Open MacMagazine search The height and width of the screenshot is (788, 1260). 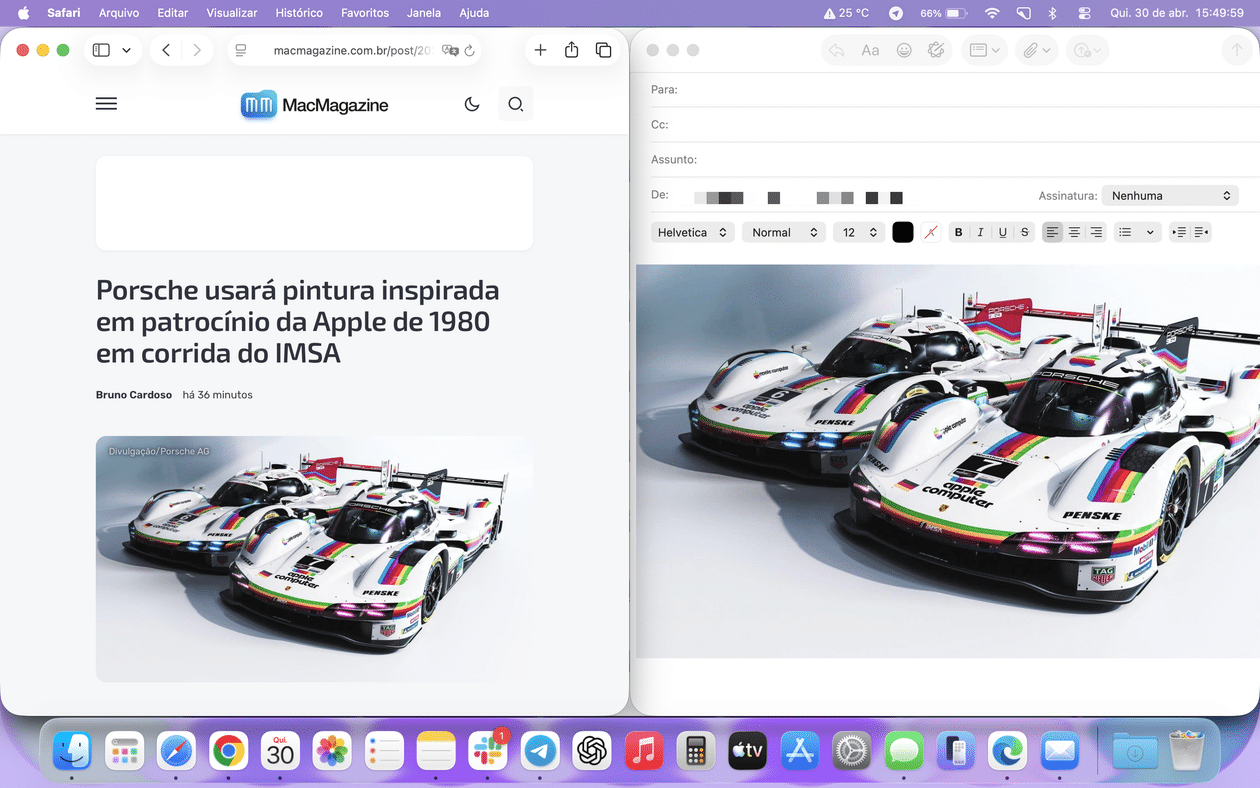pyautogui.click(x=515, y=104)
